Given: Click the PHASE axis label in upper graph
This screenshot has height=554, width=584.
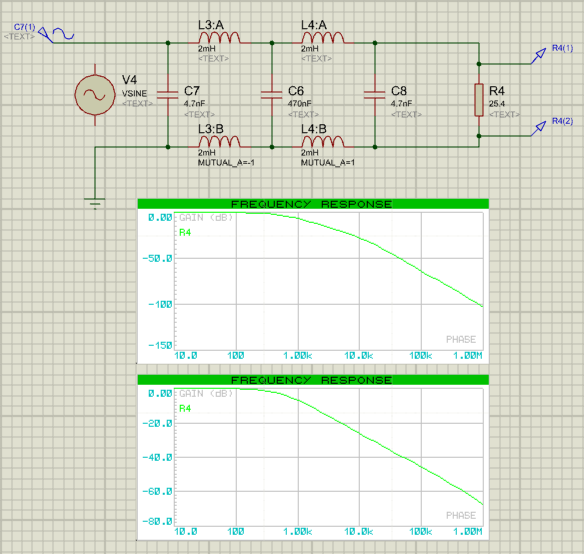Looking at the screenshot, I should point(461,339).
